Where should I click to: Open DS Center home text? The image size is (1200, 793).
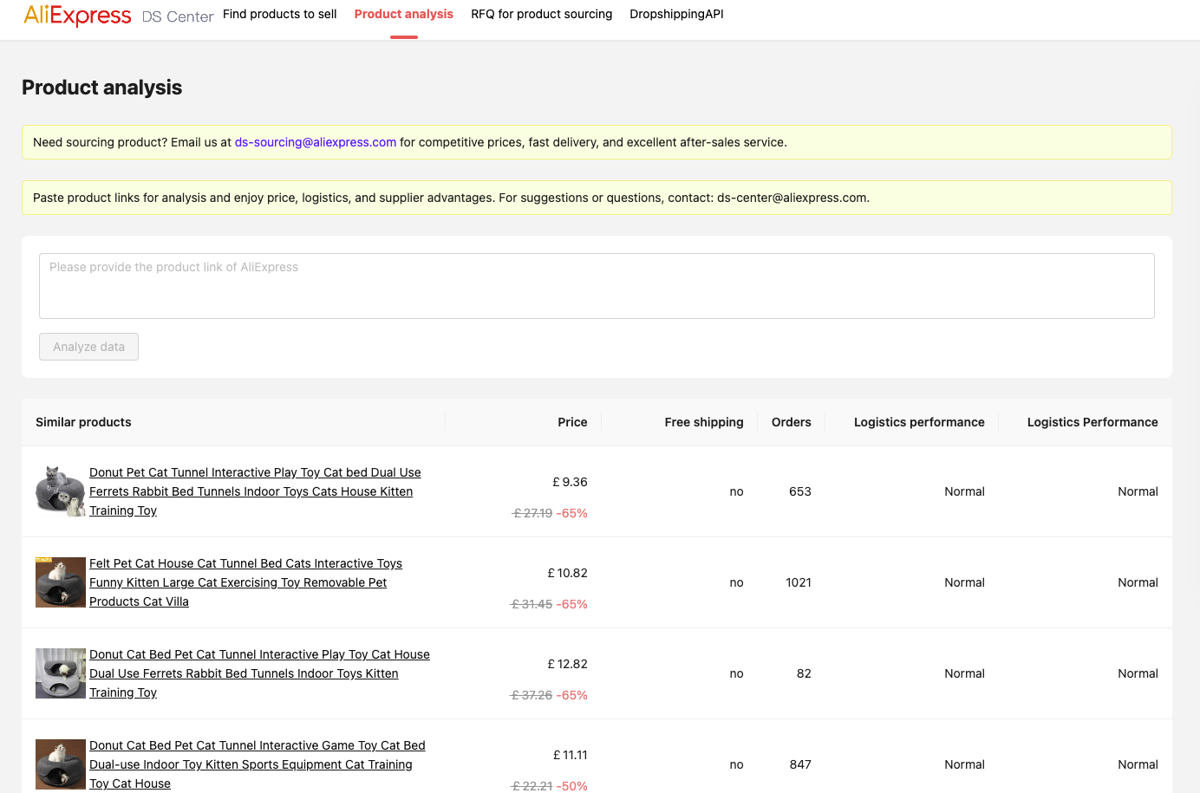coord(178,16)
